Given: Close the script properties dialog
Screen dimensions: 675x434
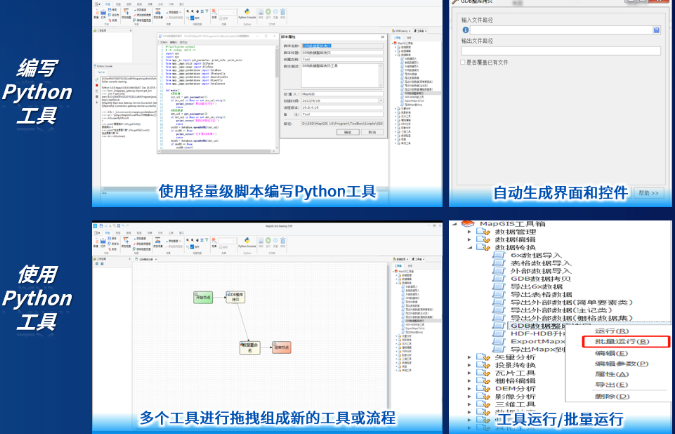Looking at the screenshot, I should (382, 37).
